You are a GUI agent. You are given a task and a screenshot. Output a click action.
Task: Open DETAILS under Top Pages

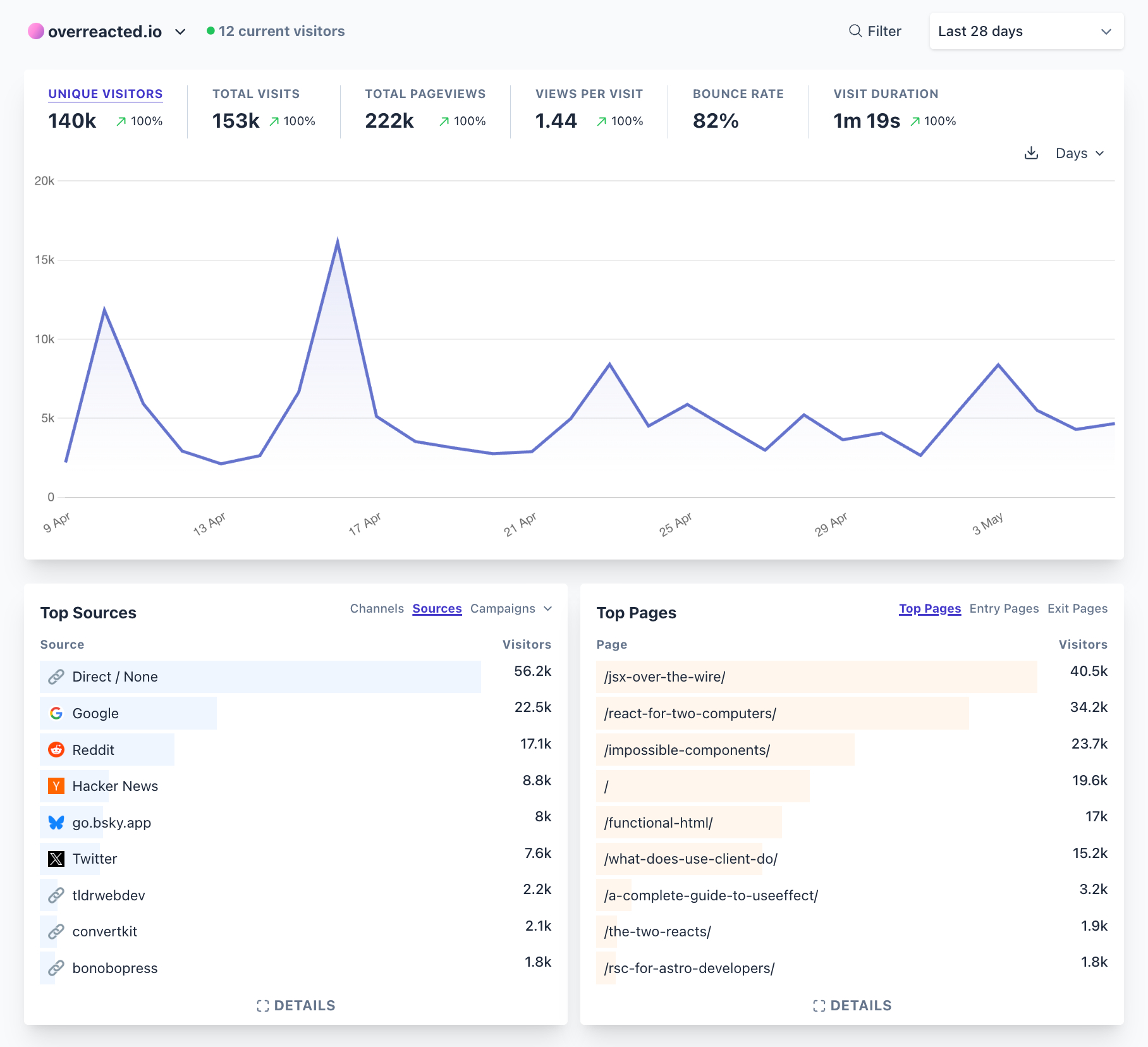click(852, 1005)
